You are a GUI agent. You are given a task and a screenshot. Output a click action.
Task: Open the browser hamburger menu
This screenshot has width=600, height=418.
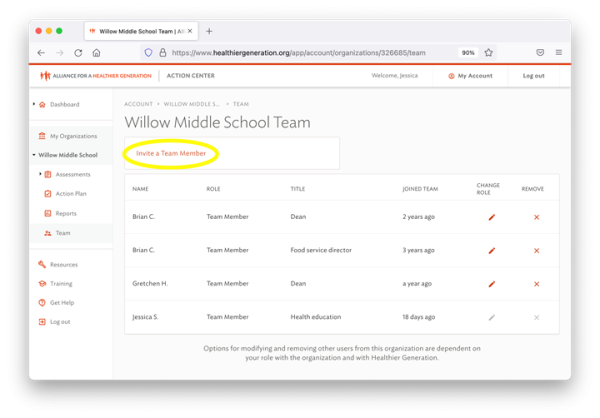click(559, 53)
